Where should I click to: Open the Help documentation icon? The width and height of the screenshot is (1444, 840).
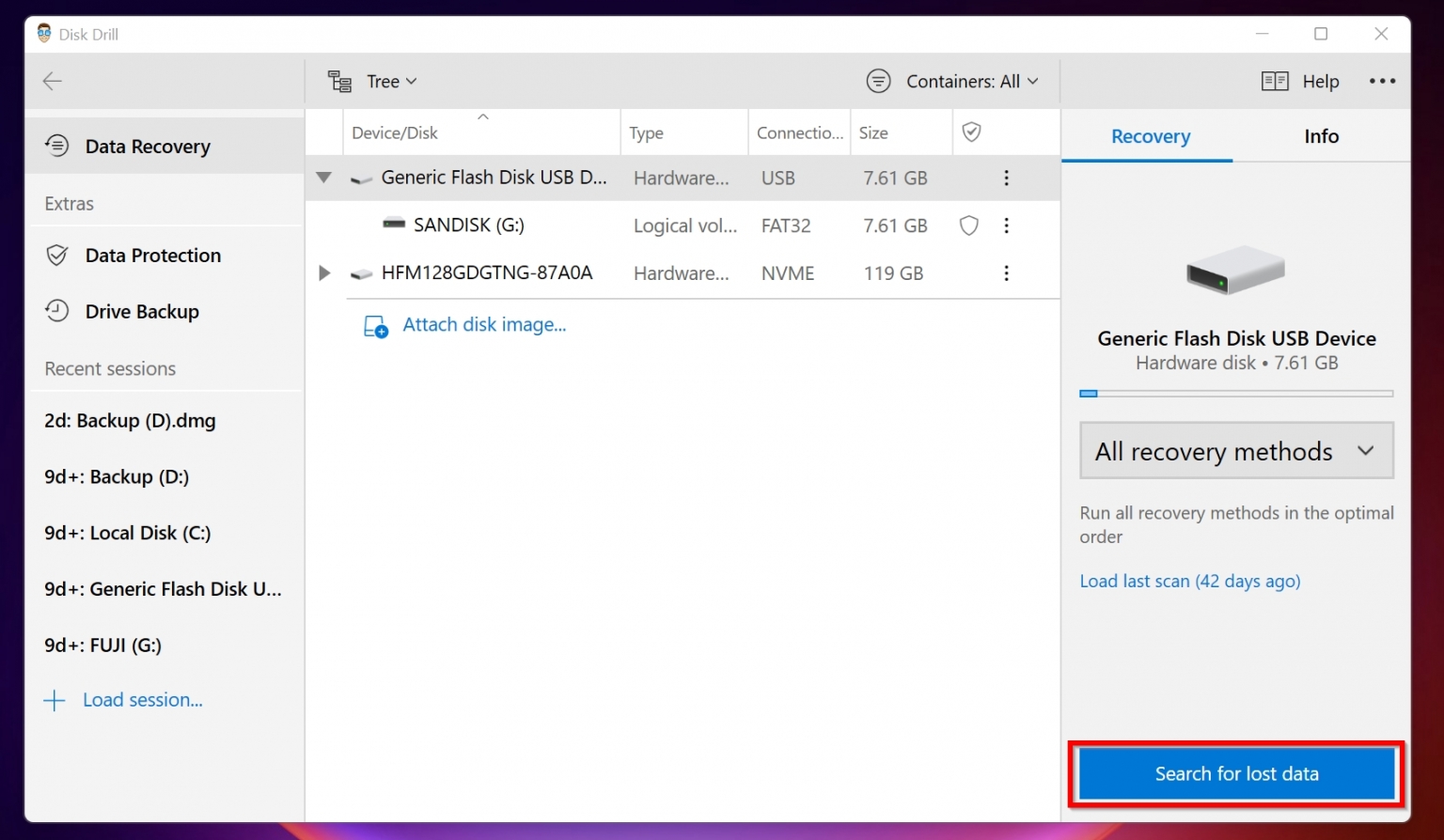pyautogui.click(x=1275, y=81)
